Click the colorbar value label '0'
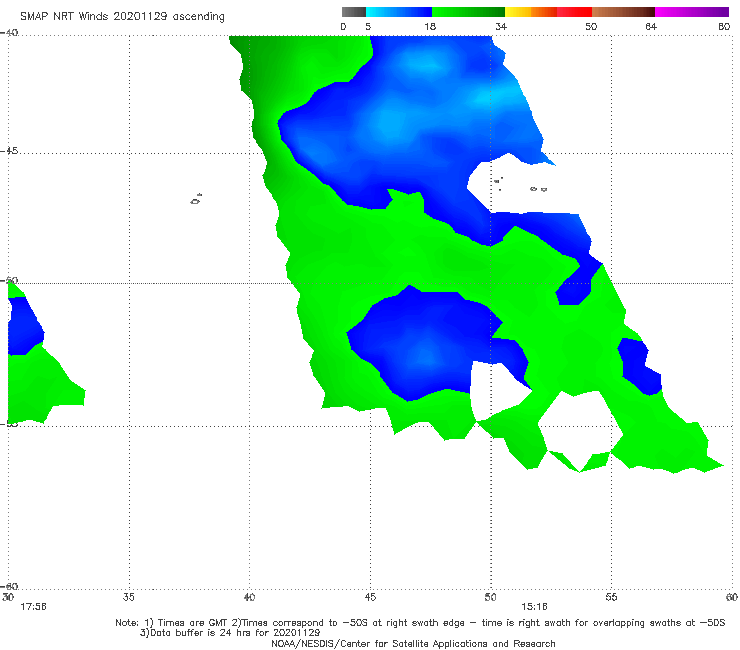Screen dimensions: 740x650 pos(343,27)
